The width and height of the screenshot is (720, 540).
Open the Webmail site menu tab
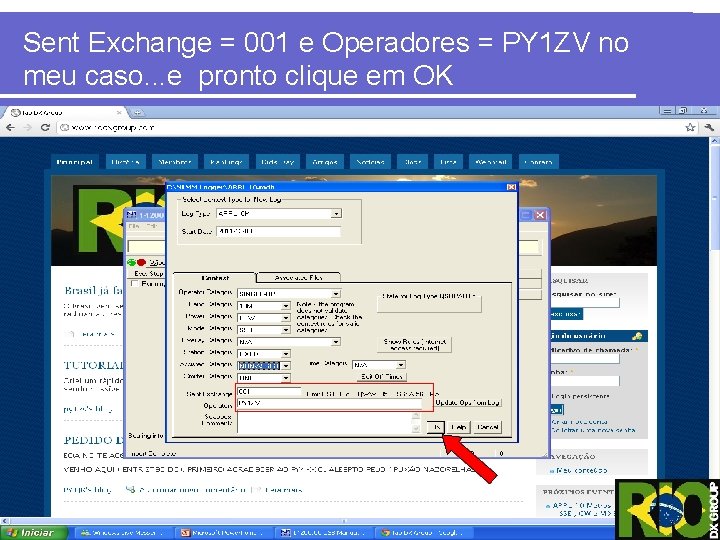490,162
